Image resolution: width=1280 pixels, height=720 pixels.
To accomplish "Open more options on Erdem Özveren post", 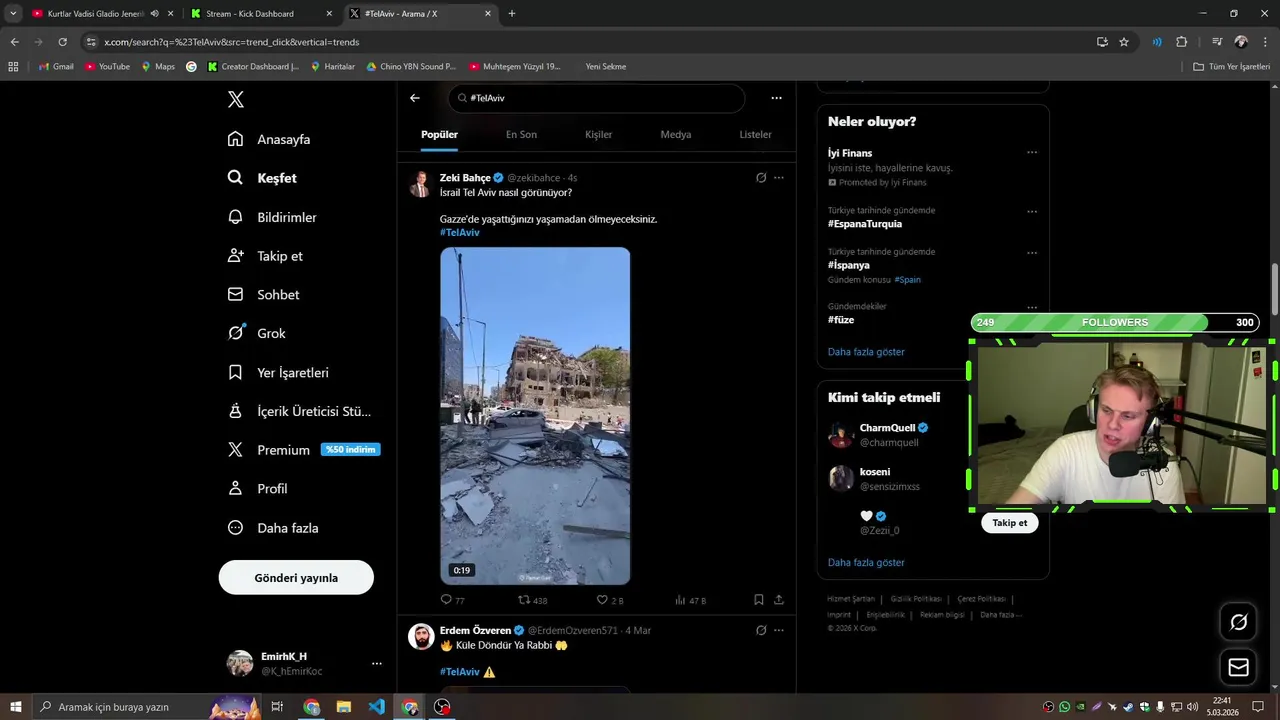I will (x=779, y=630).
